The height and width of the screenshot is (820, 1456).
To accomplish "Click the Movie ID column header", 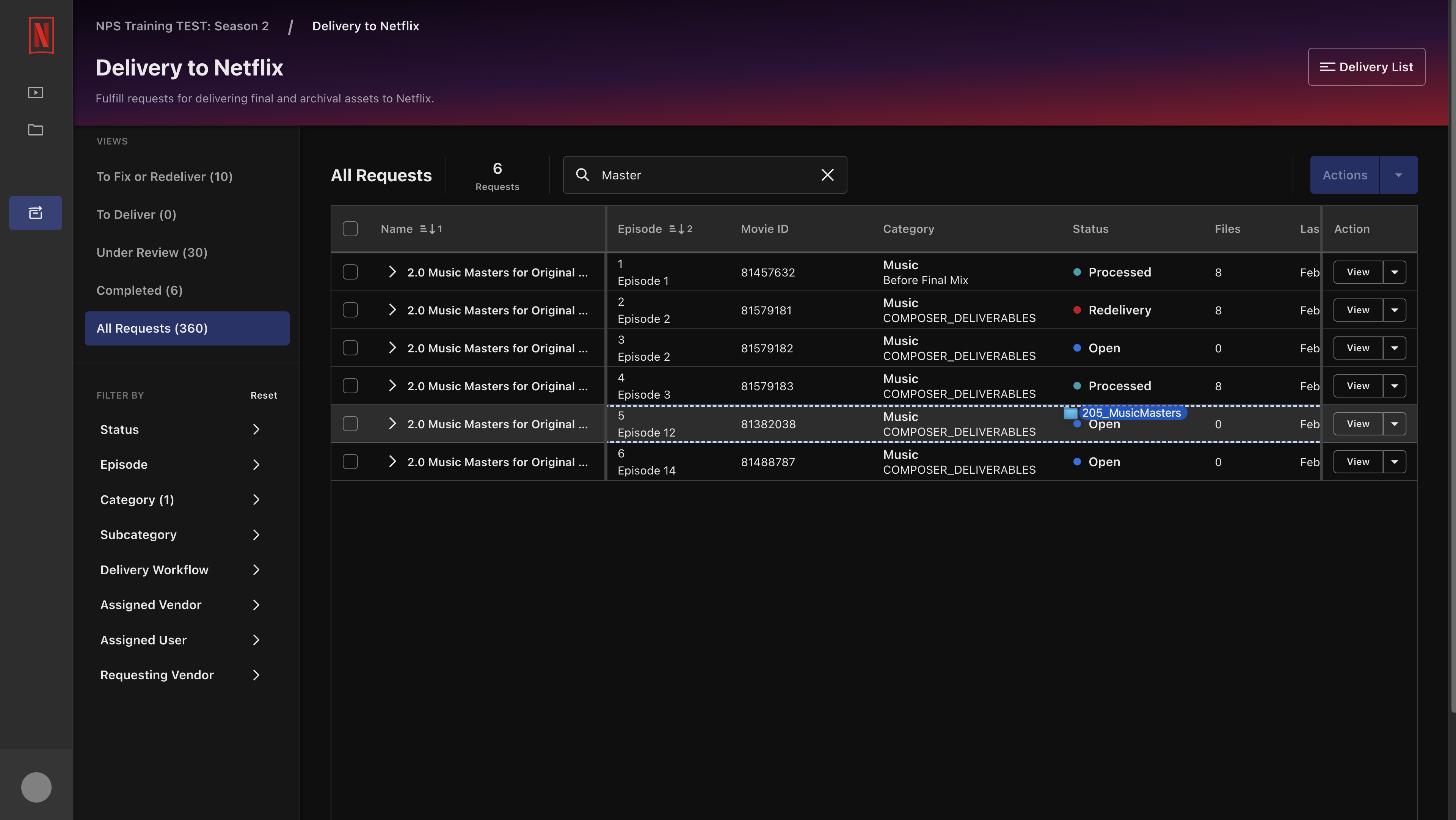I will [764, 229].
